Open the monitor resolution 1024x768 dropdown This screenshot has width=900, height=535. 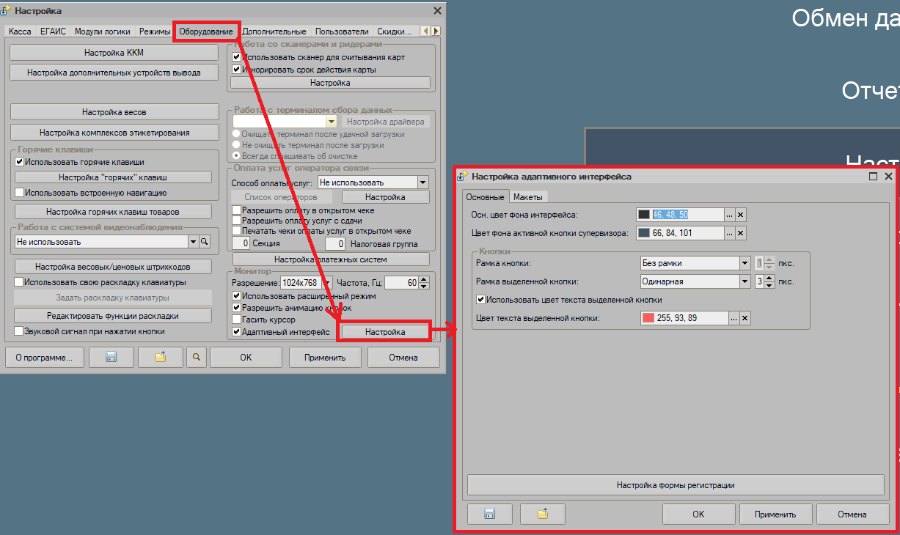[x=327, y=282]
